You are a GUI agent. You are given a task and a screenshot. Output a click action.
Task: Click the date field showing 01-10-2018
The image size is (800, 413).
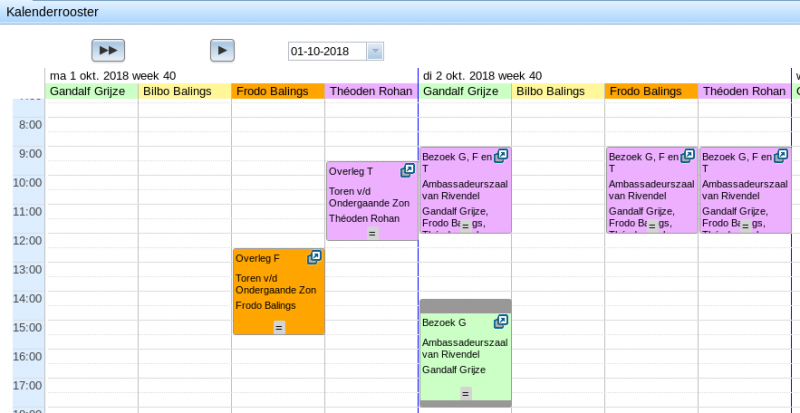pyautogui.click(x=328, y=51)
